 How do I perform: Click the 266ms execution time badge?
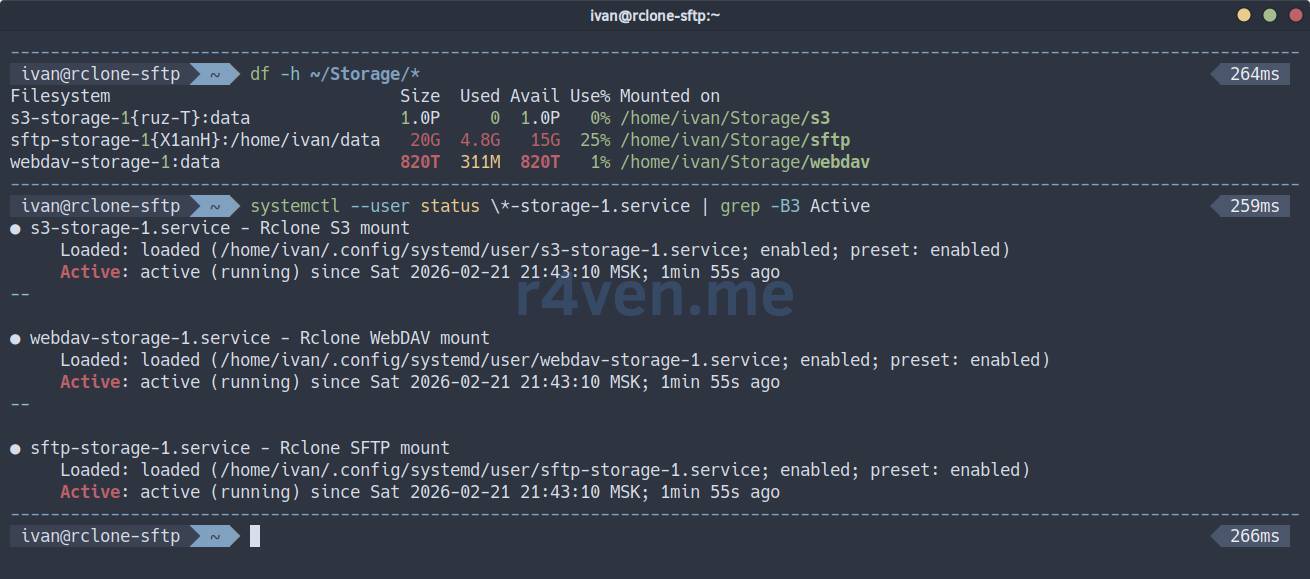1254,536
